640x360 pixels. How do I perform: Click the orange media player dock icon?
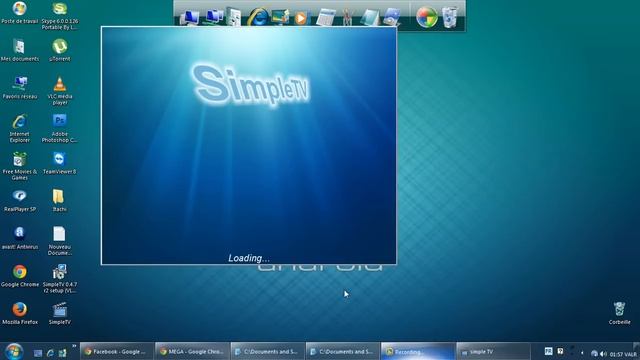[x=301, y=18]
